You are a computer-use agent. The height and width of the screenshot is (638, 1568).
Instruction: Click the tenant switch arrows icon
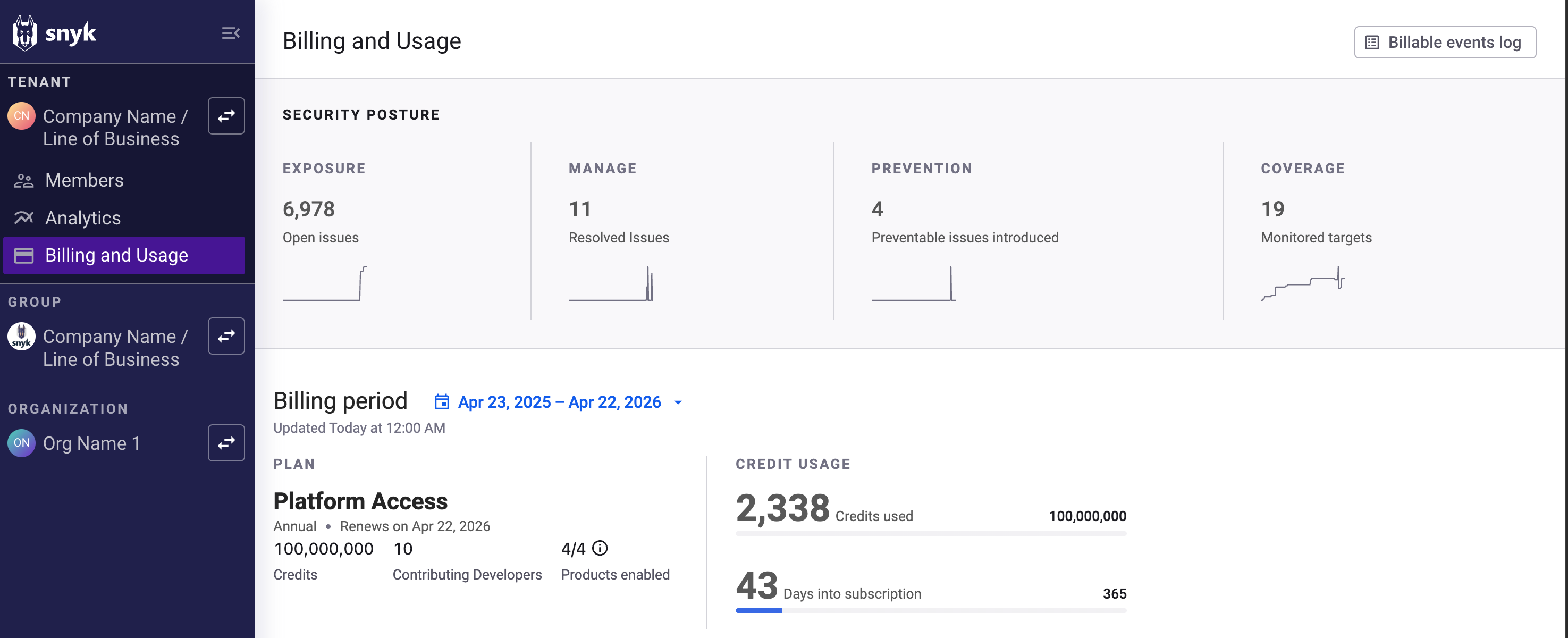click(x=226, y=116)
